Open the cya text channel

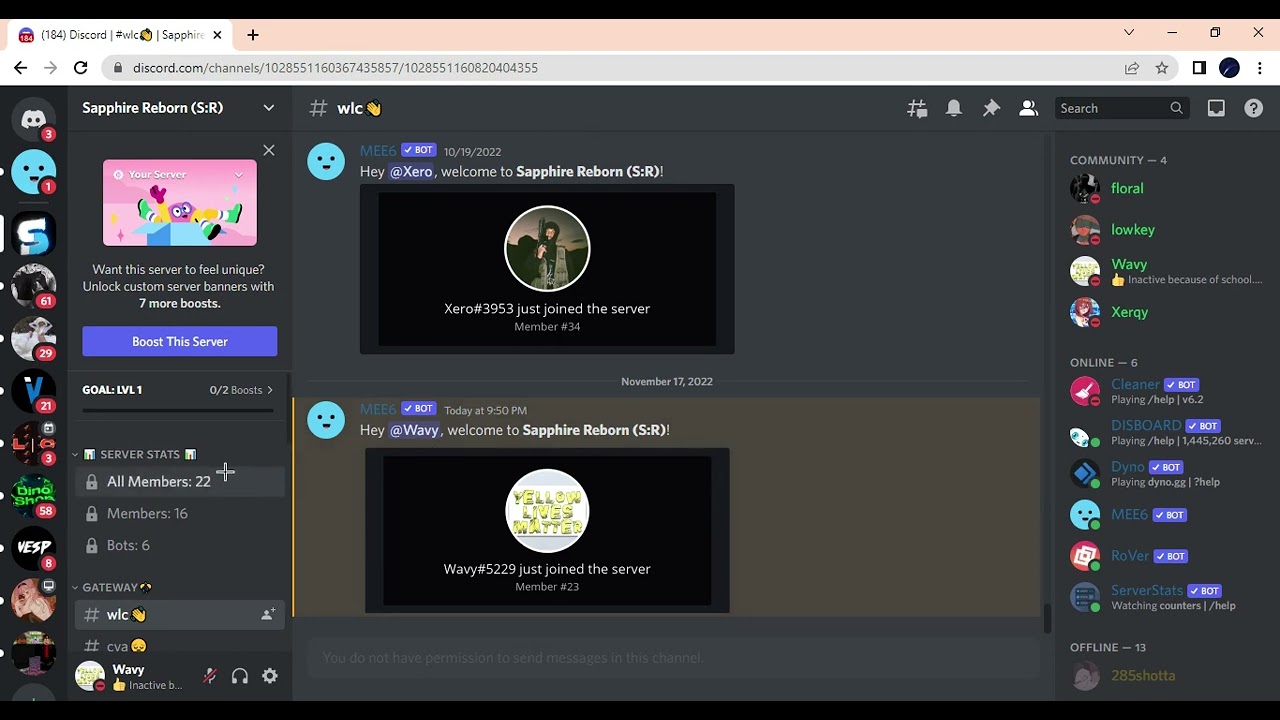tap(180, 644)
